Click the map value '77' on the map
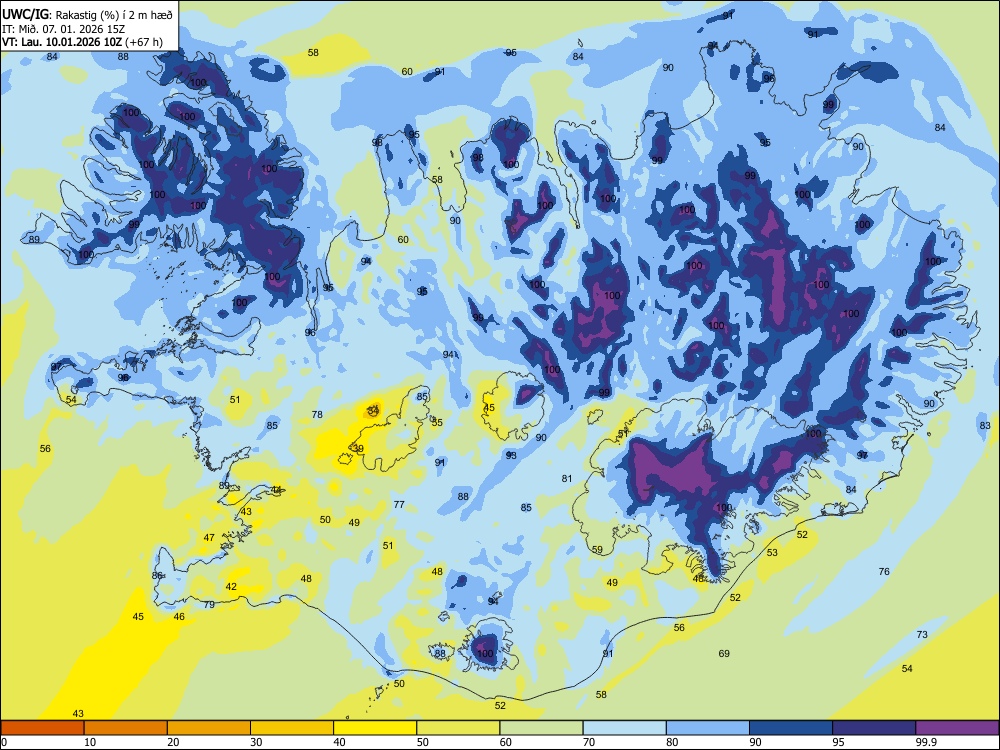 399,504
